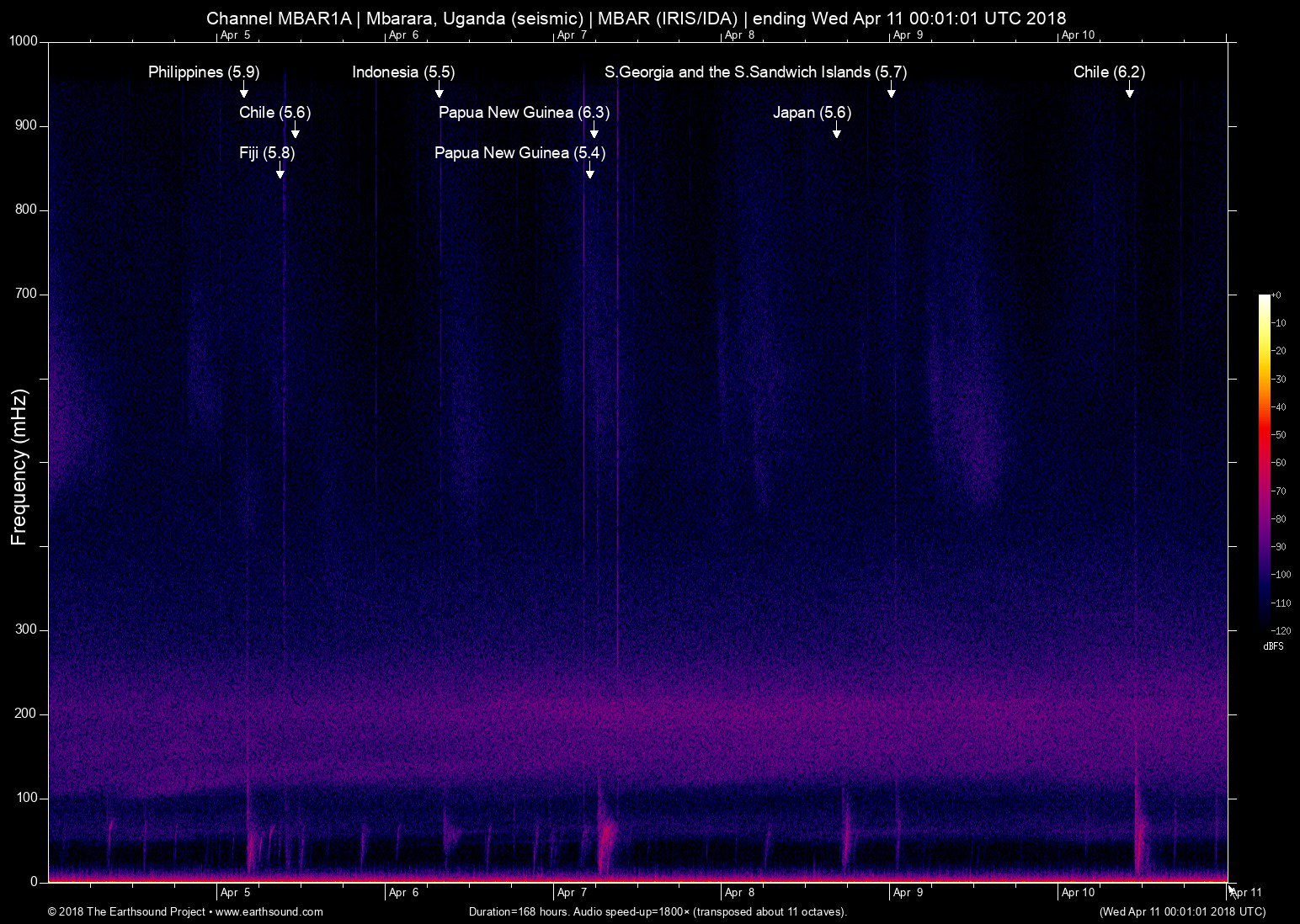Click the 1000 tick on frequency axis

pyautogui.click(x=24, y=41)
